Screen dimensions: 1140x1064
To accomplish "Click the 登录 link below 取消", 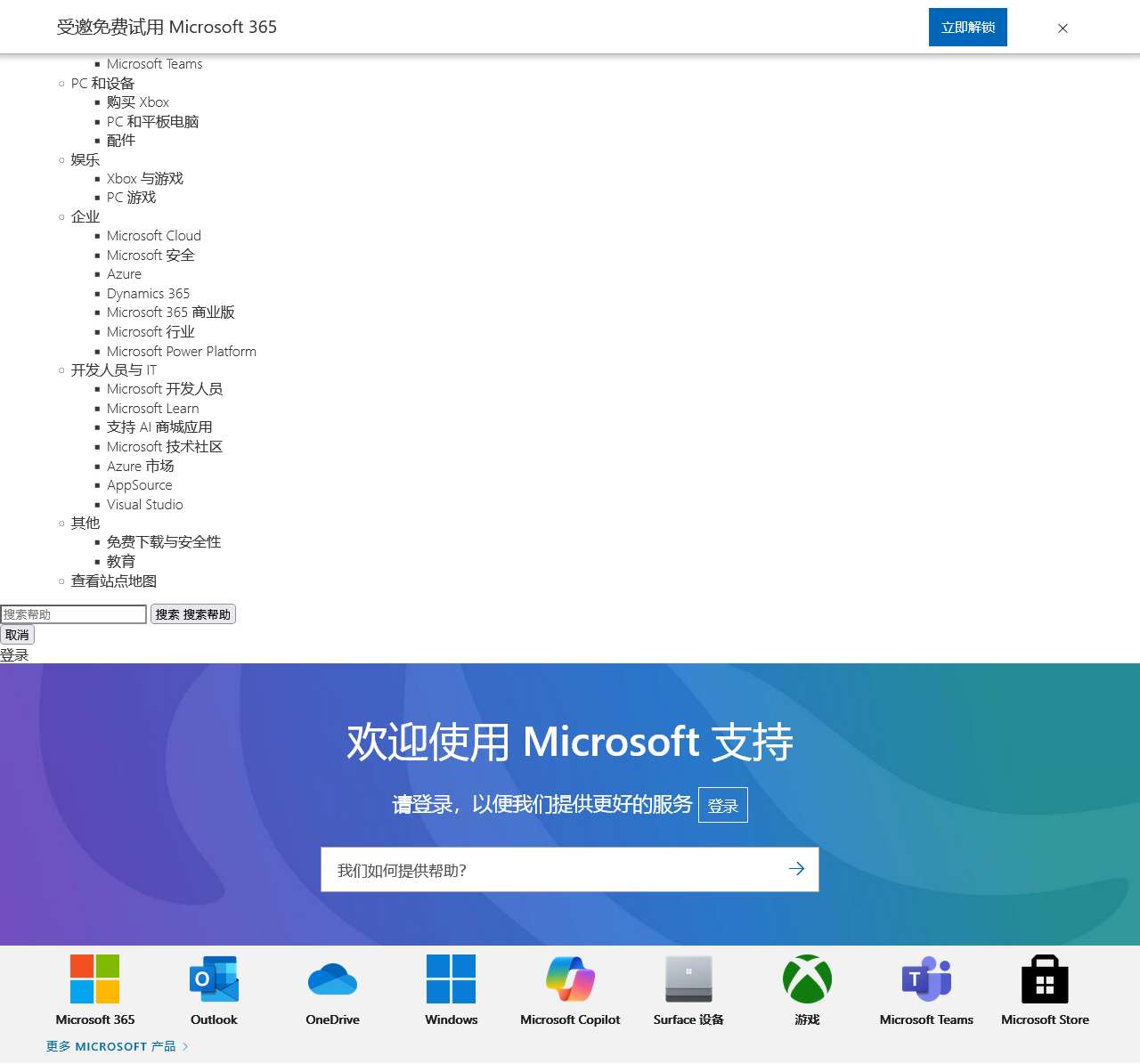I will coord(14,655).
